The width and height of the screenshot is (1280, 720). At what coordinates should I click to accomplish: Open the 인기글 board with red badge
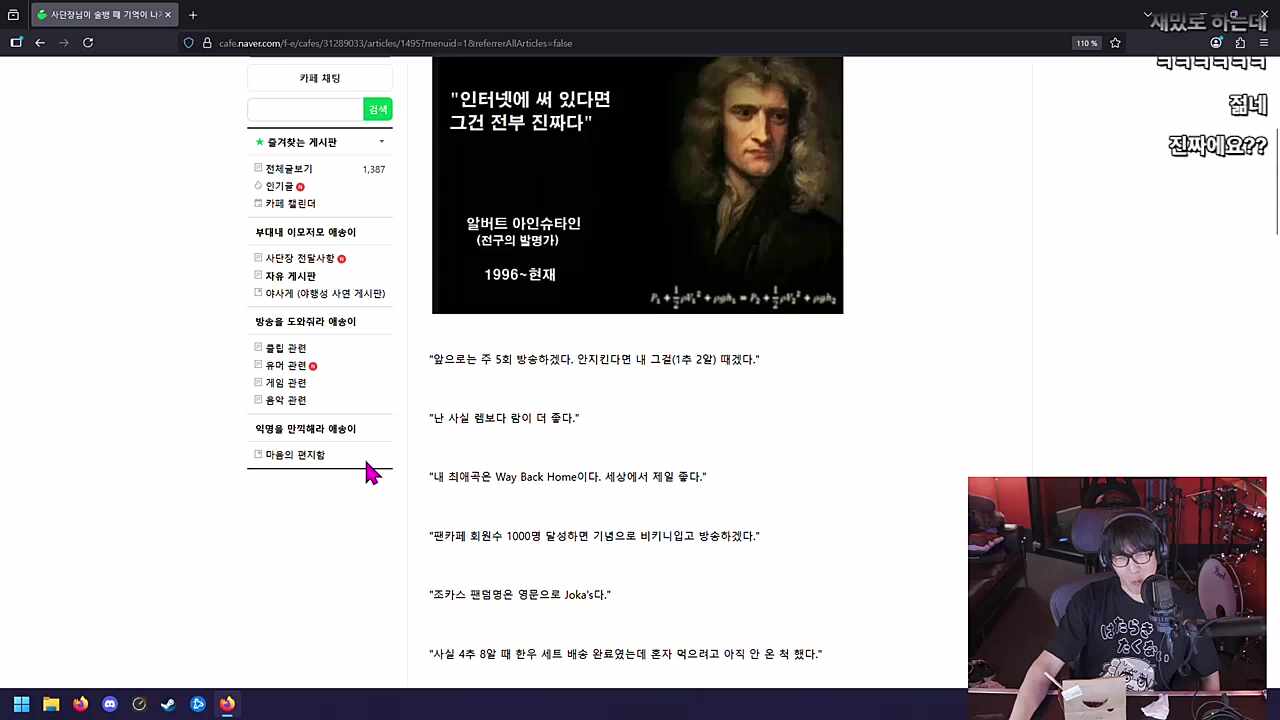(281, 186)
